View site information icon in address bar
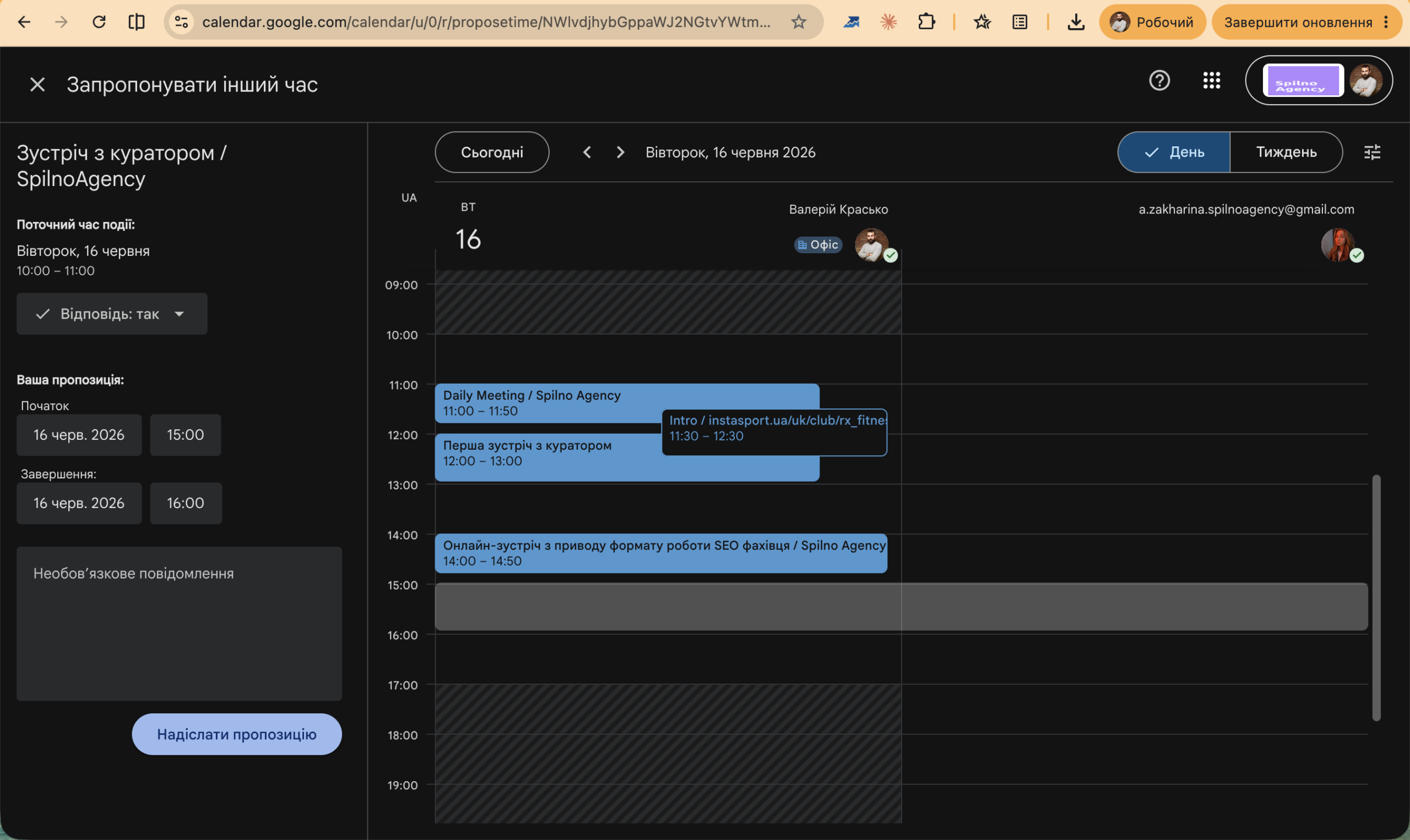The height and width of the screenshot is (840, 1410). tap(181, 22)
